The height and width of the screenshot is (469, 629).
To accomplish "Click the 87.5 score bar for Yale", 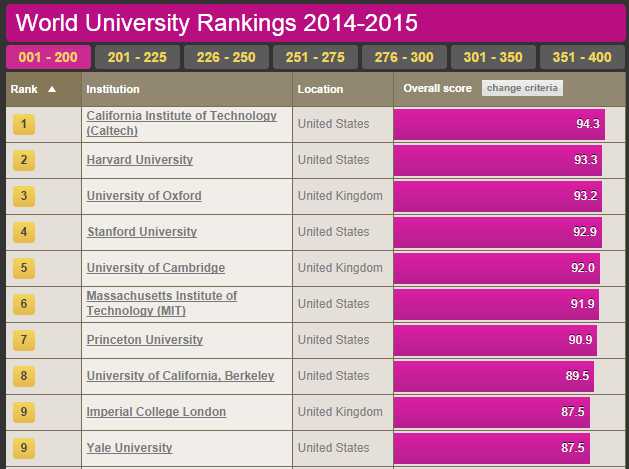I will coord(492,448).
